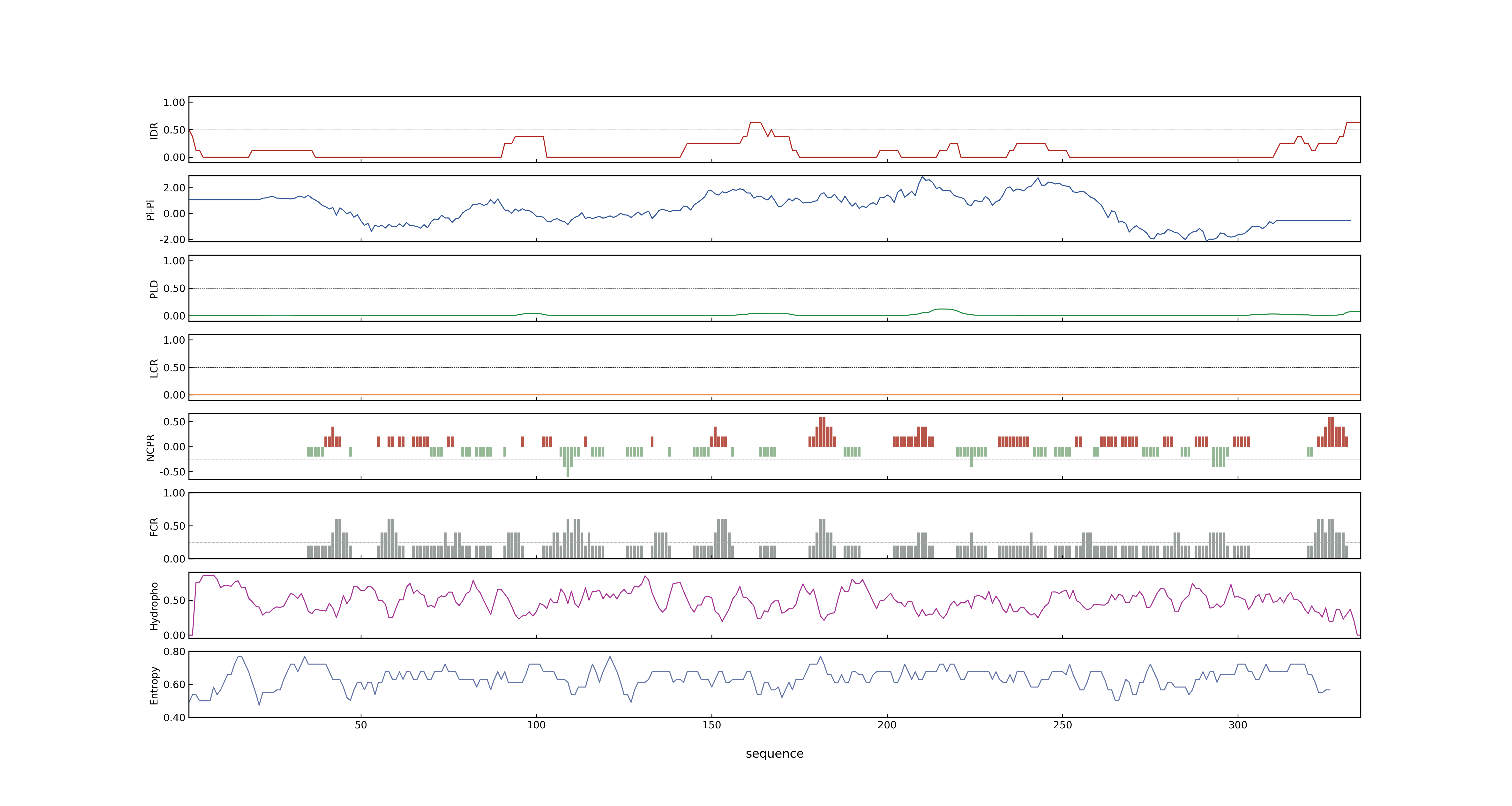
Task: Click the Entropy axis label
Action: tap(154, 685)
